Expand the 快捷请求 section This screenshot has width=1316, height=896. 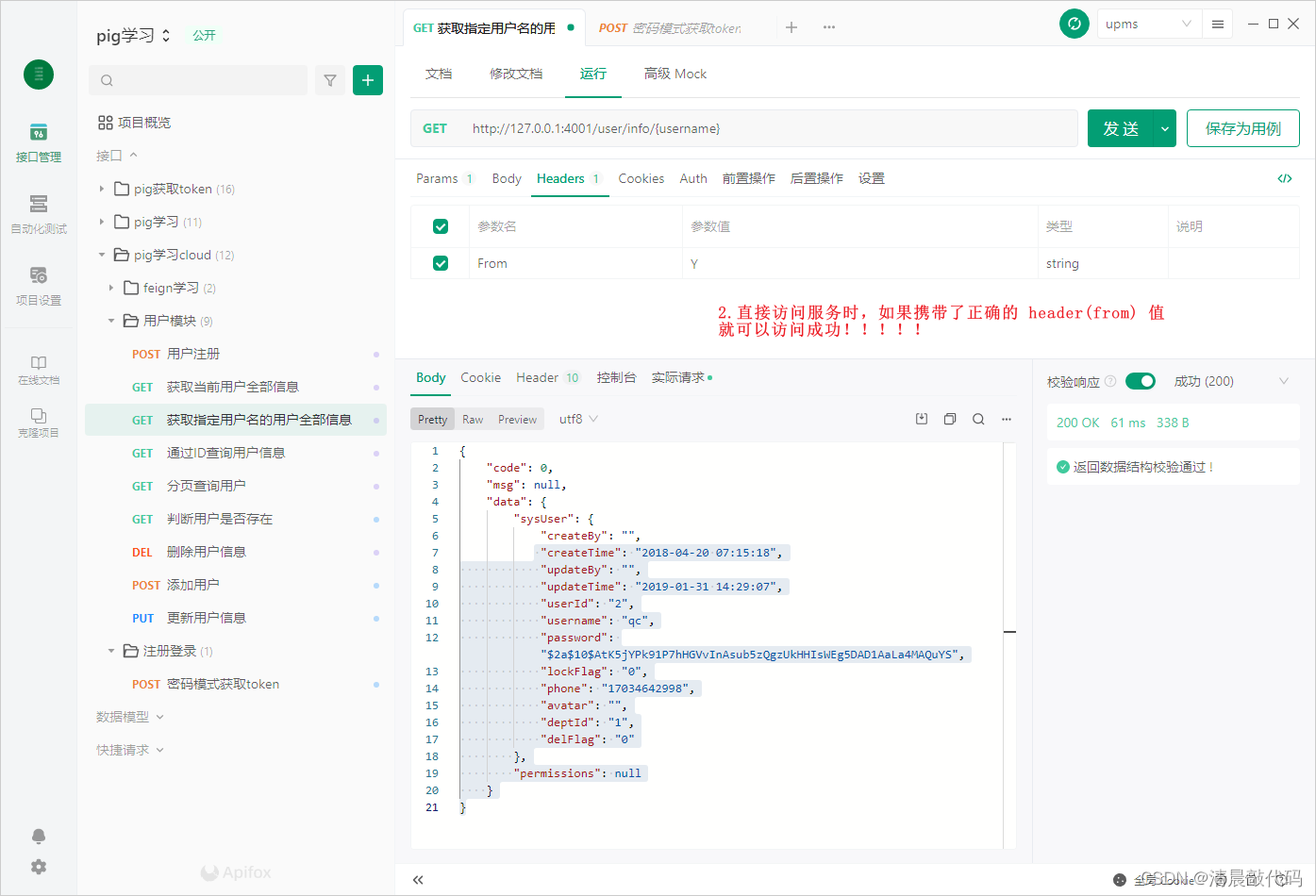(130, 750)
